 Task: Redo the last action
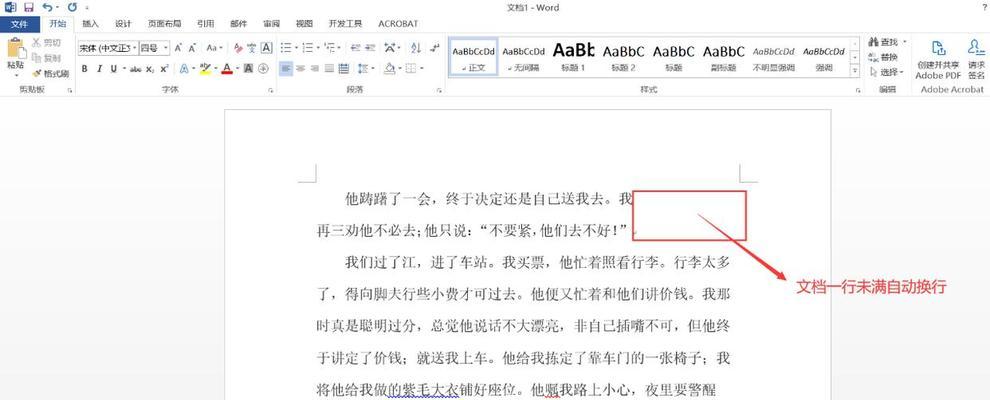tap(71, 7)
